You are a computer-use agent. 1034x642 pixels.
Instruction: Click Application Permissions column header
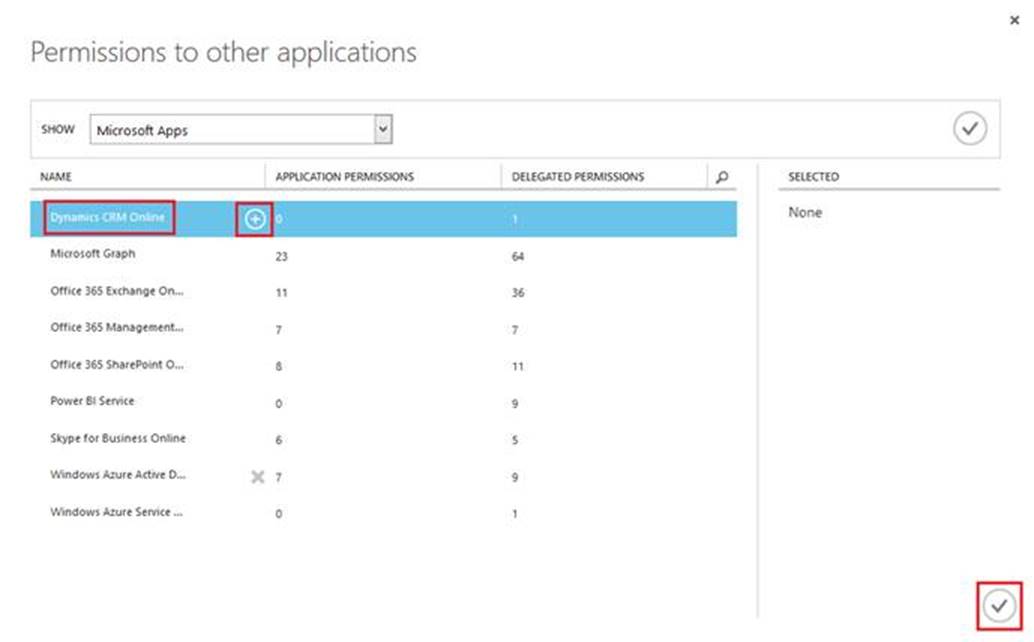(x=345, y=177)
